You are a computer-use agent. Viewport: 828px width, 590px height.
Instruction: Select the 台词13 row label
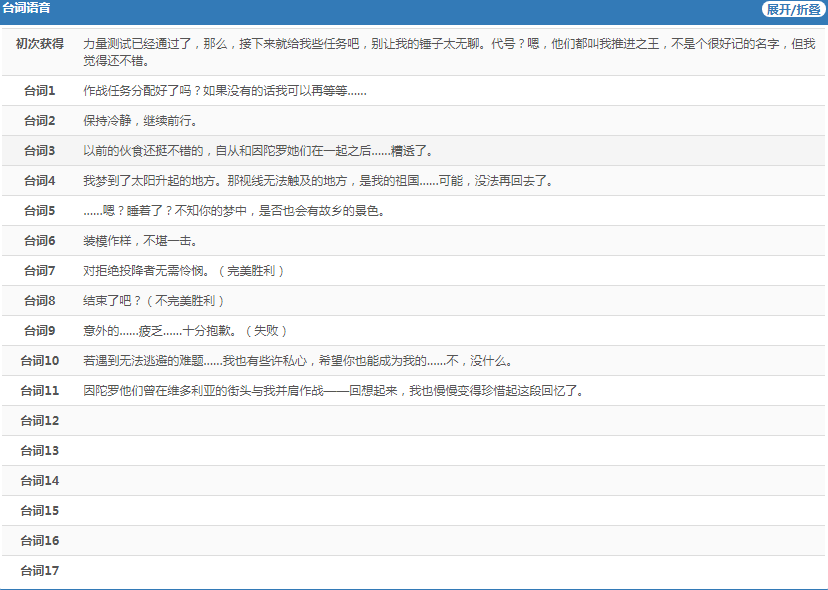click(x=40, y=451)
